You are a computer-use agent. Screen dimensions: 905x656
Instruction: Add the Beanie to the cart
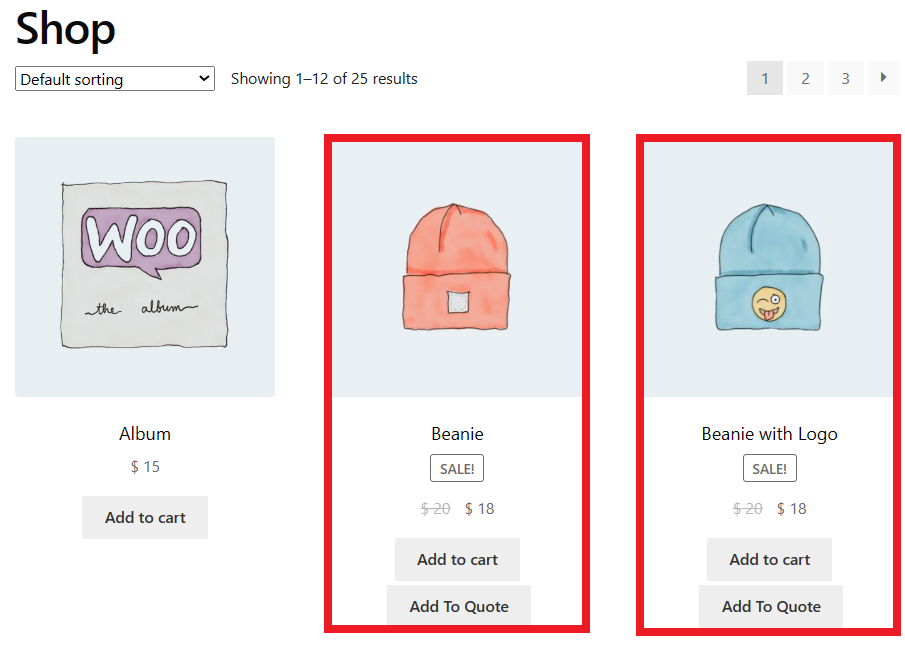457,559
